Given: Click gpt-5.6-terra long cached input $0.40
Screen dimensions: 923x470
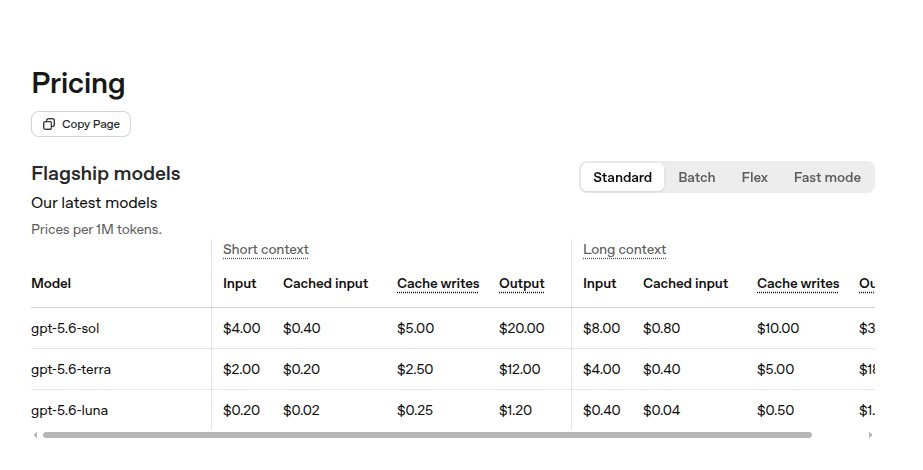Looking at the screenshot, I should [661, 369].
